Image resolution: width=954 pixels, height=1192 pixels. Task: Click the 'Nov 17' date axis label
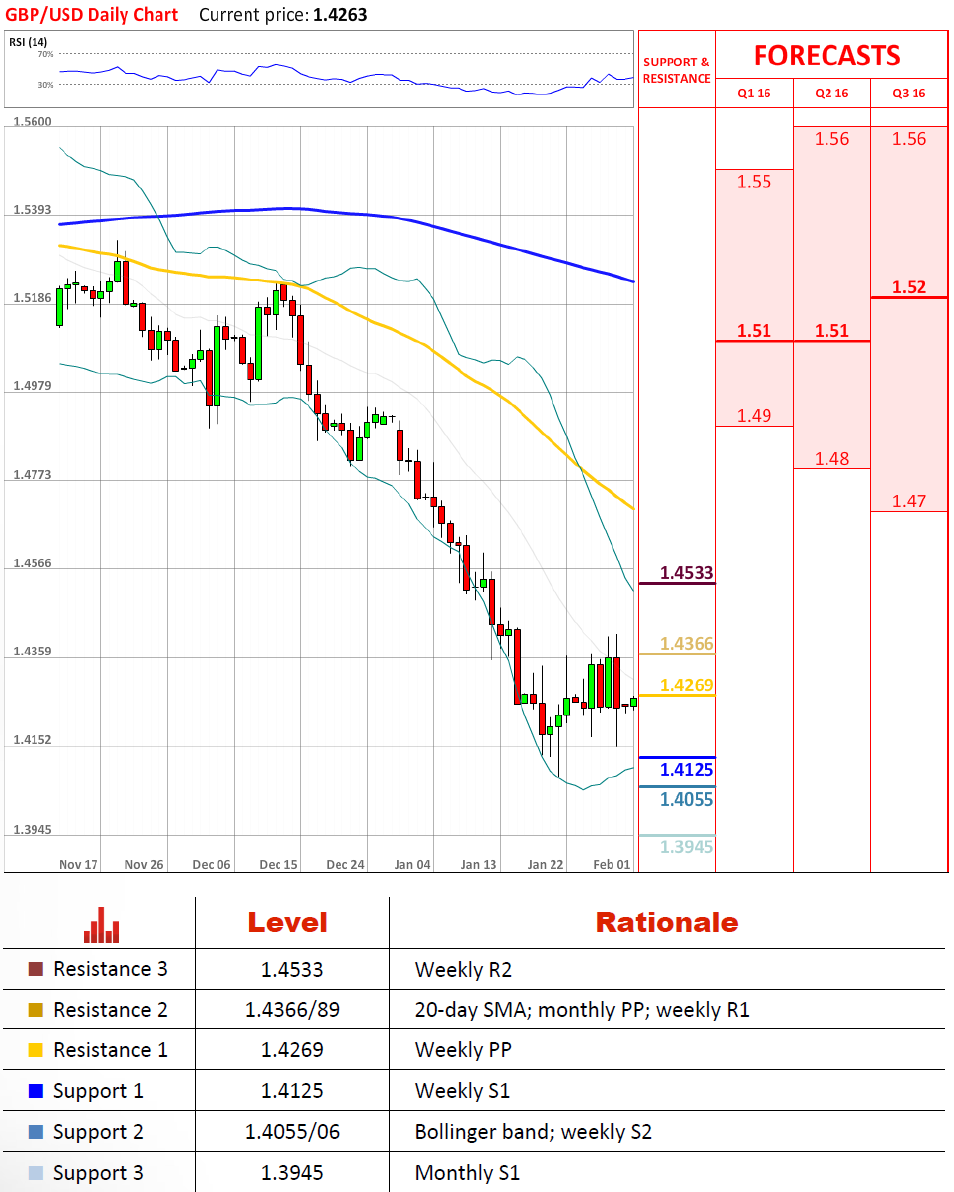(x=78, y=864)
